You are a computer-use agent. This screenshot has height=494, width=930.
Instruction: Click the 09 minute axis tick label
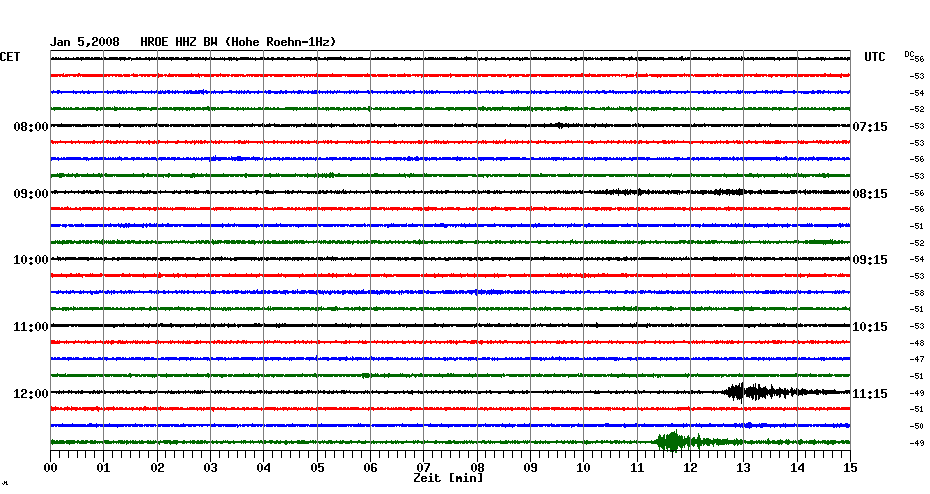pyautogui.click(x=530, y=468)
